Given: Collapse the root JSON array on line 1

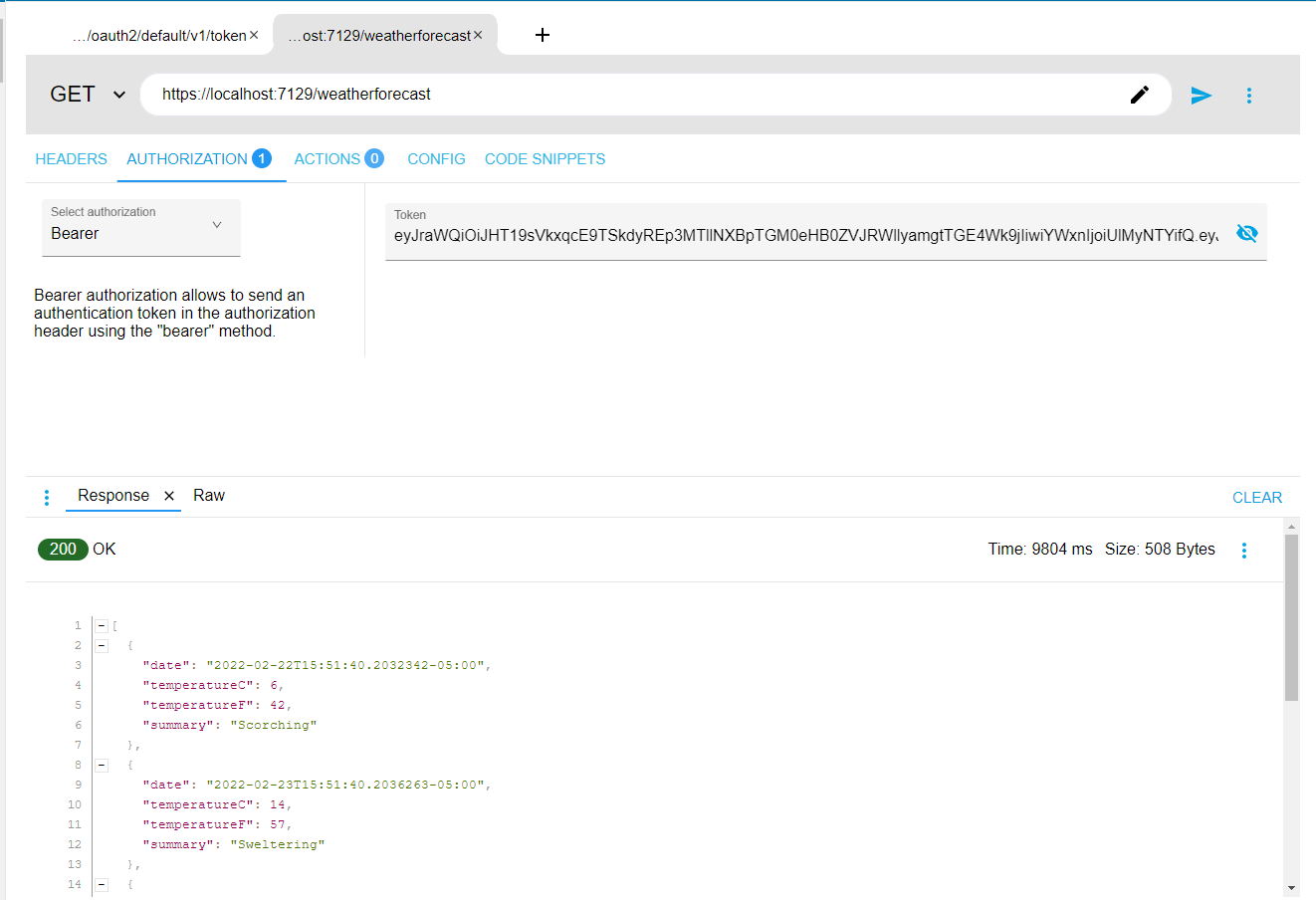Looking at the screenshot, I should [102, 626].
